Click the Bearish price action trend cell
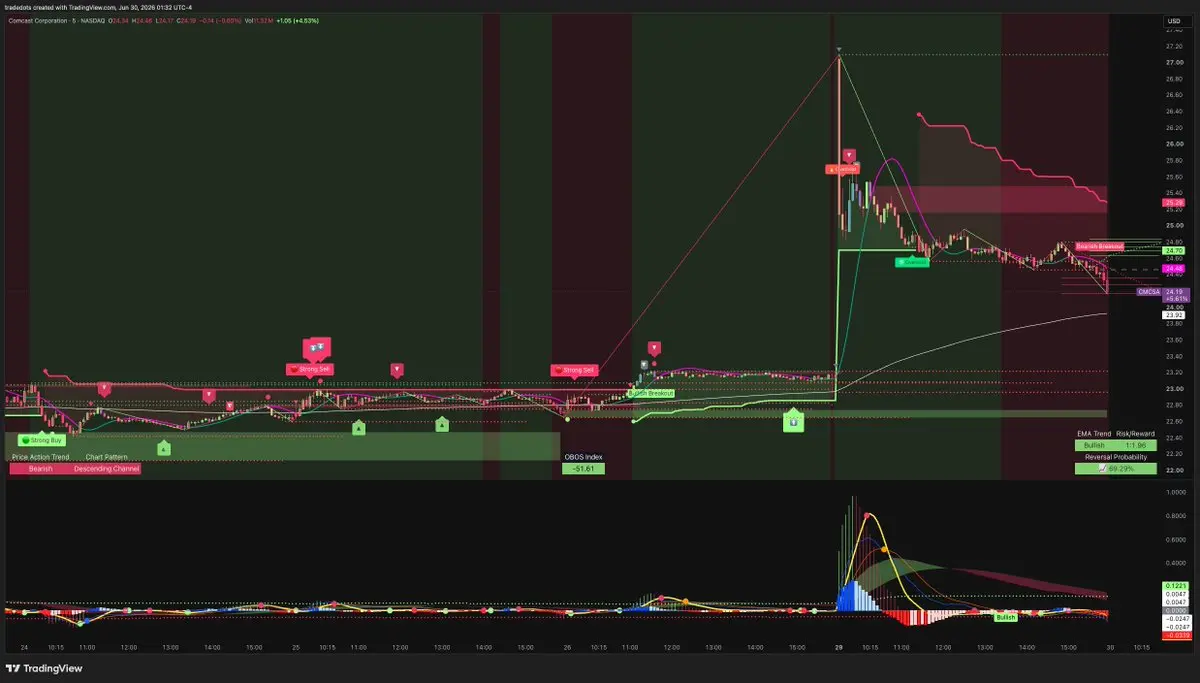Screen dimensions: 1200x683 pos(41,468)
